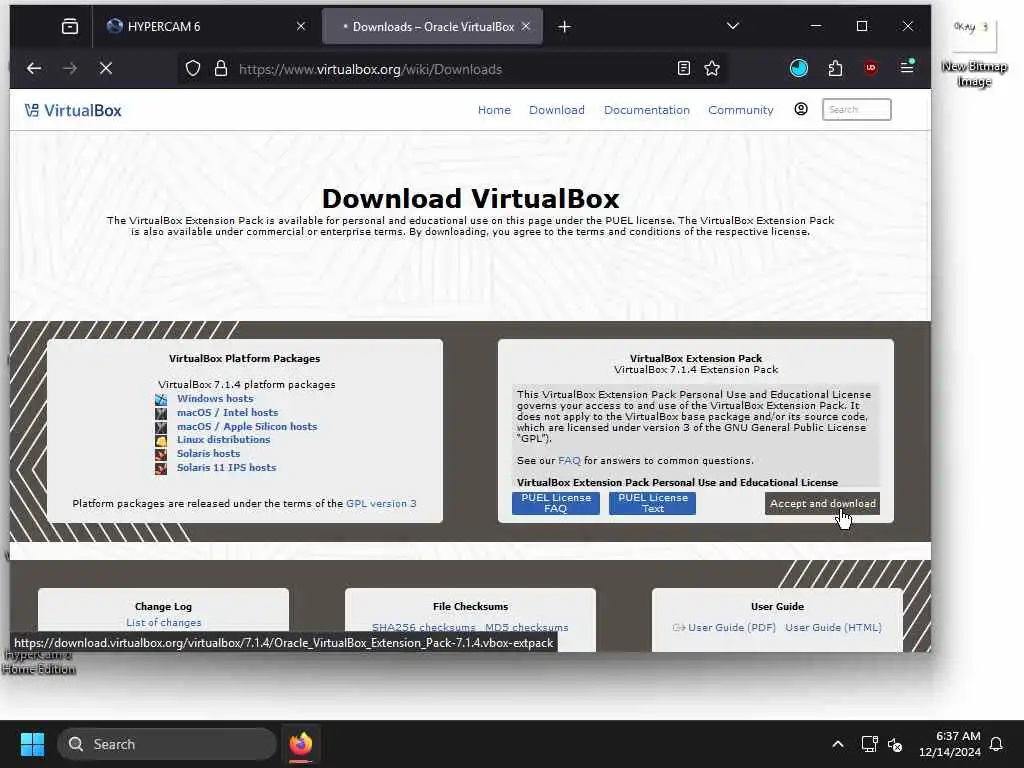Open the uBlock Origin red shield icon

click(x=871, y=68)
